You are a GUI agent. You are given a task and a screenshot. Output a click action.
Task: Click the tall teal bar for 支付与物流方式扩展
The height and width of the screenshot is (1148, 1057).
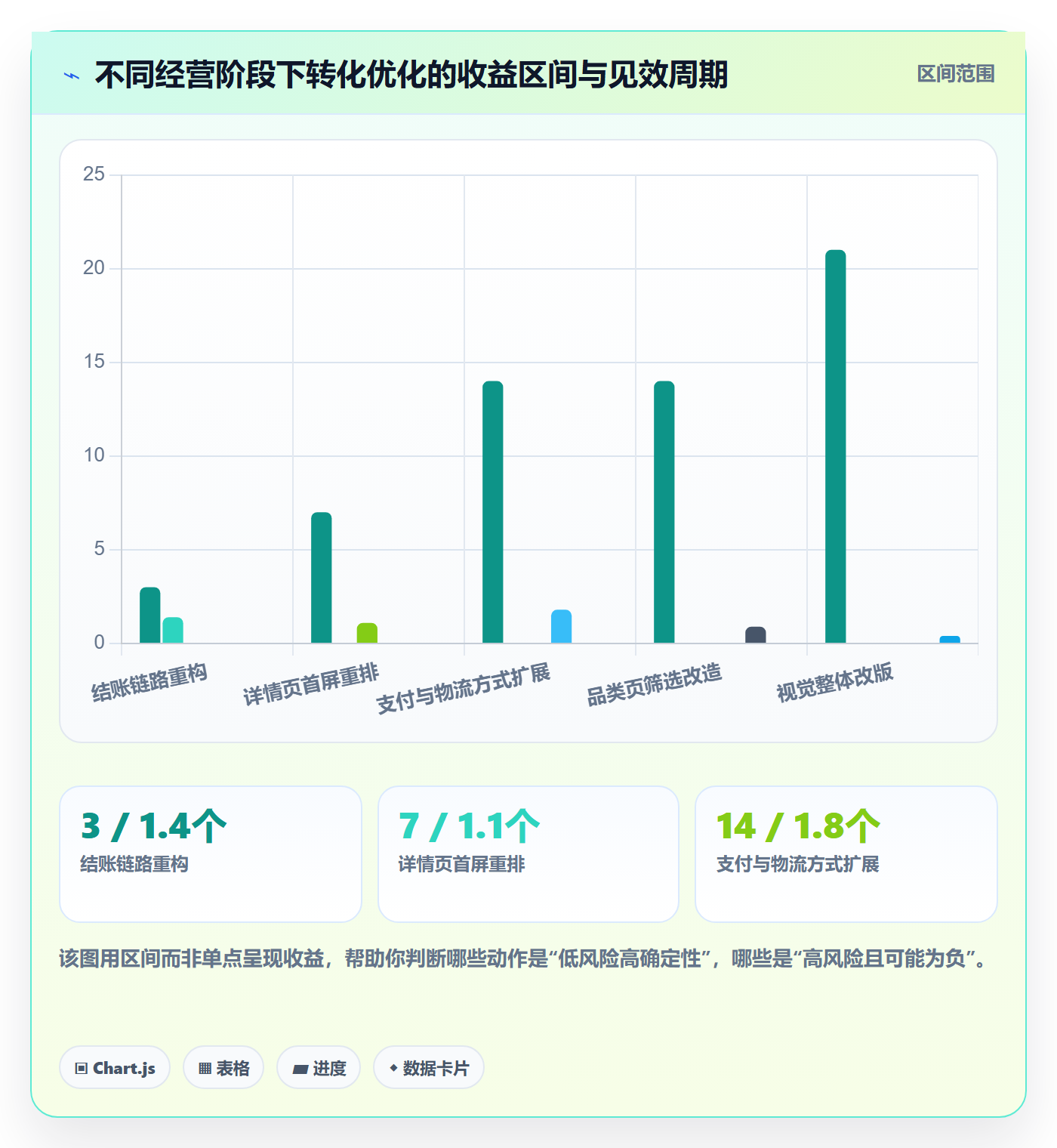pos(493,512)
